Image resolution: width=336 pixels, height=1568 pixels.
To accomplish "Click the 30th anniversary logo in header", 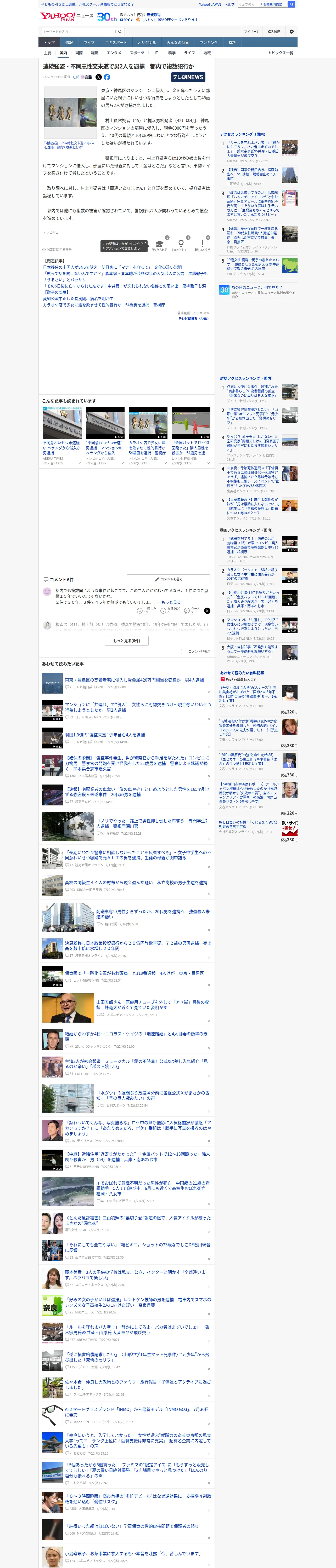I will 107,17.
